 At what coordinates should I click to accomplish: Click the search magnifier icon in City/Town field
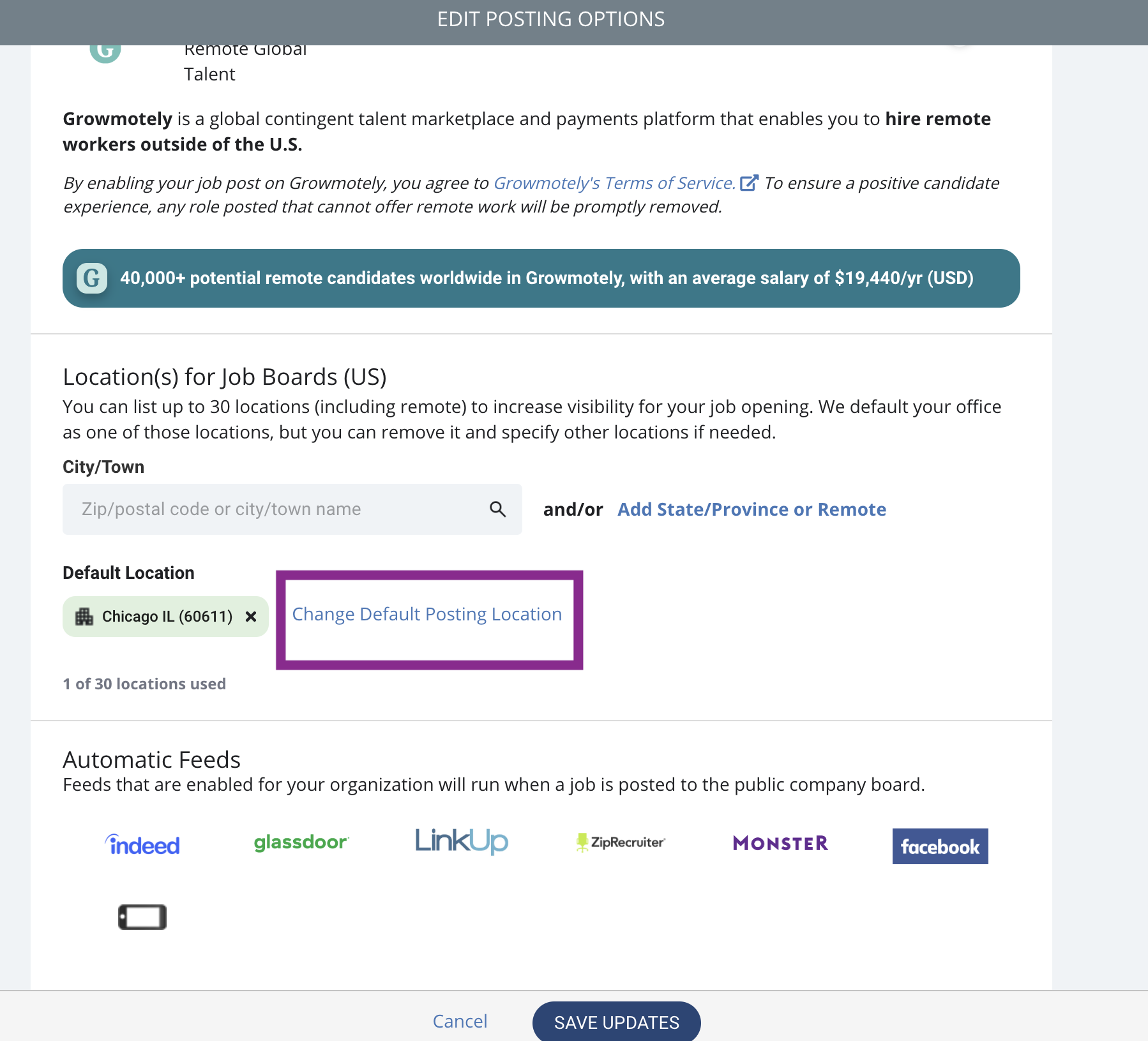coord(497,509)
